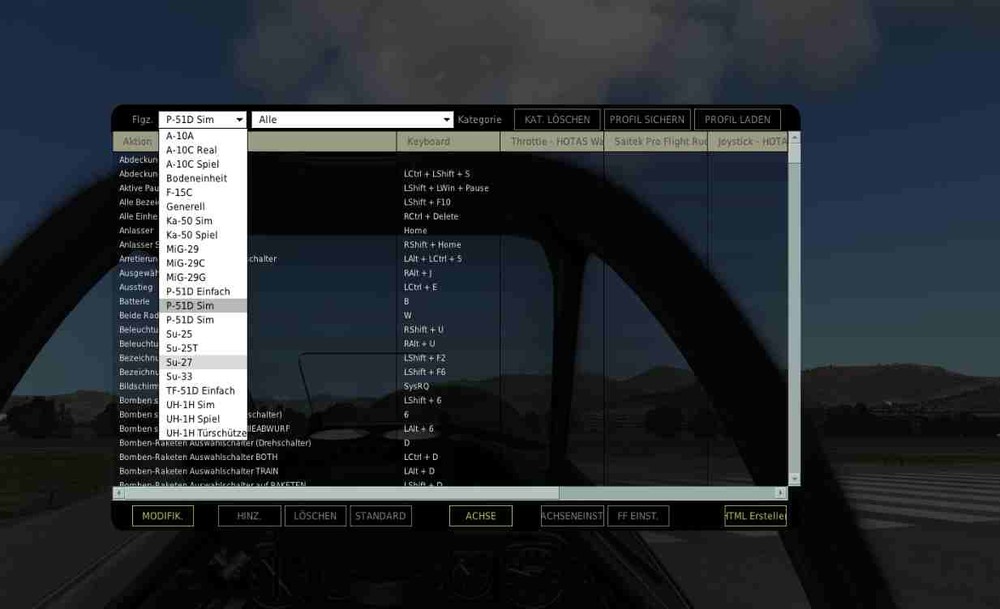Click the 'RShift + Home' binding
This screenshot has height=609, width=1000.
tap(432, 244)
